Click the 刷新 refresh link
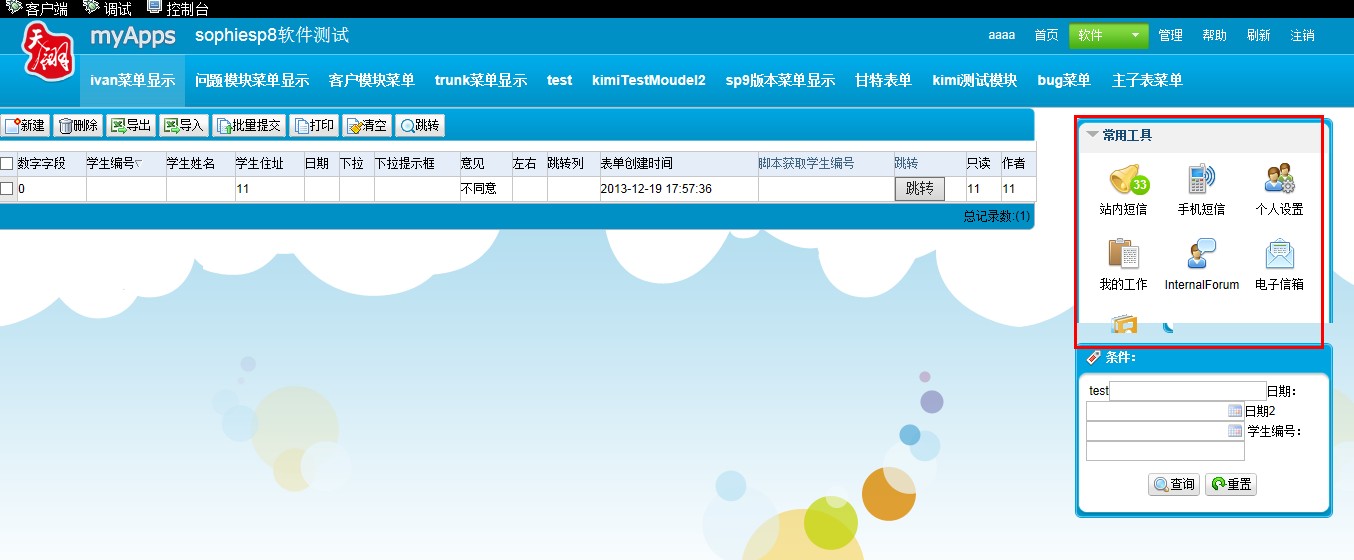The image size is (1354, 560). click(1258, 35)
